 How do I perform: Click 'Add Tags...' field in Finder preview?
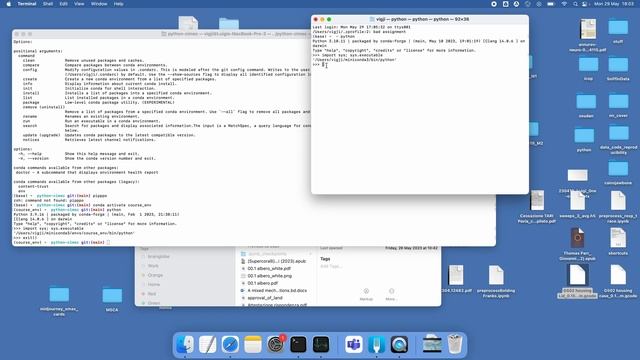(x=331, y=266)
